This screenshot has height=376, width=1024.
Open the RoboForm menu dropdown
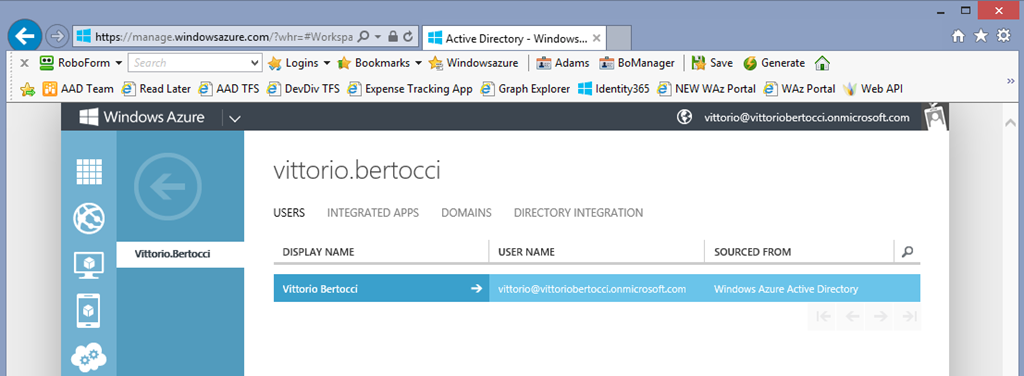pyautogui.click(x=80, y=63)
